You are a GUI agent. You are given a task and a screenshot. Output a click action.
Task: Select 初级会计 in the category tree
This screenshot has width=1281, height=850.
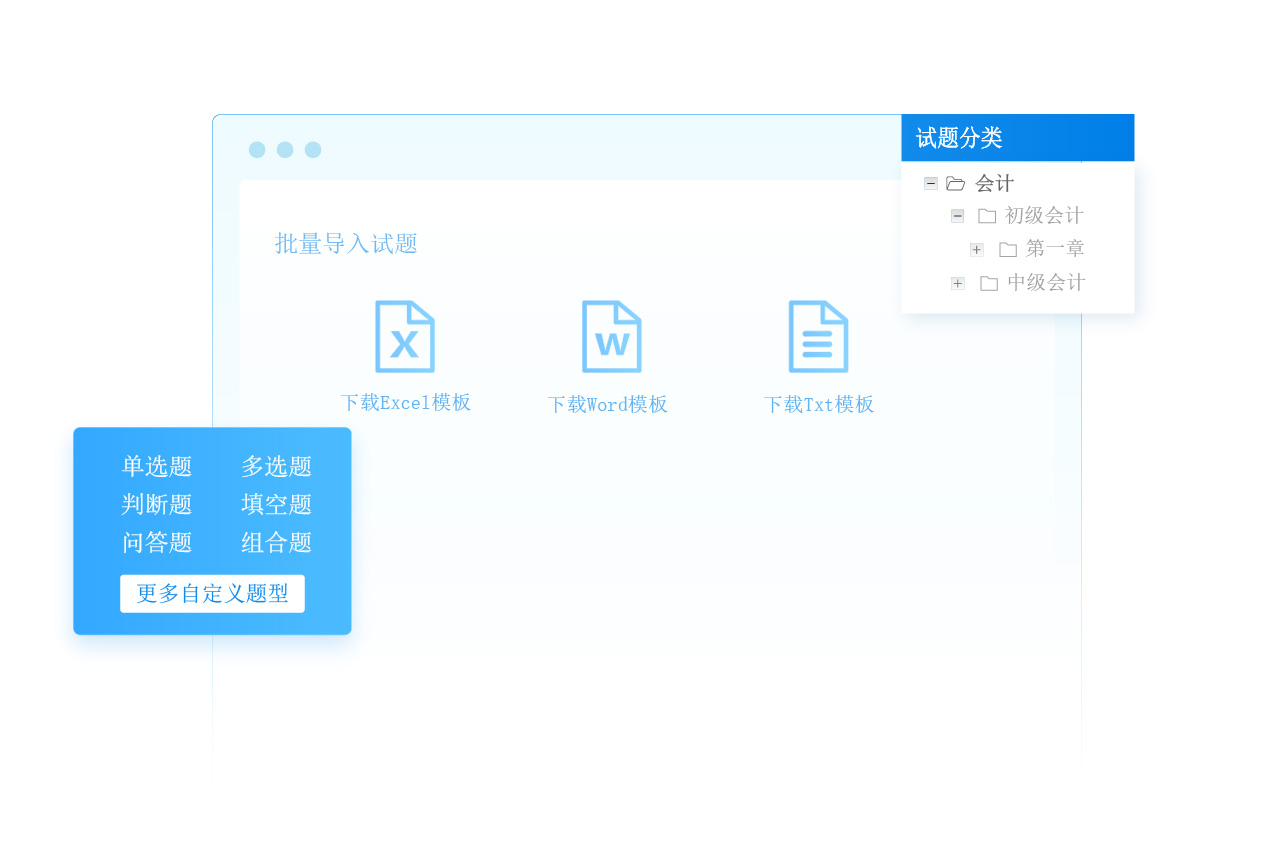1044,216
